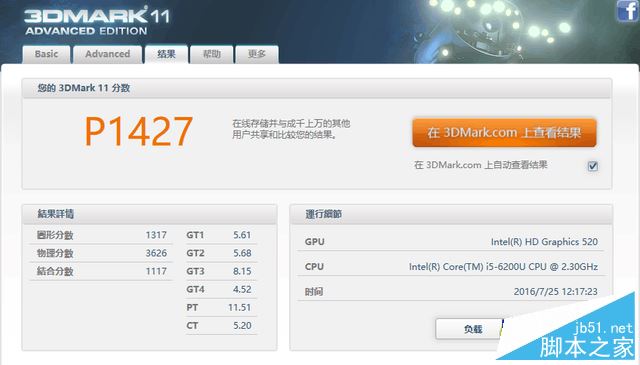The image size is (640, 365).
Task: Switch to the Basic tab
Action: pyautogui.click(x=46, y=54)
